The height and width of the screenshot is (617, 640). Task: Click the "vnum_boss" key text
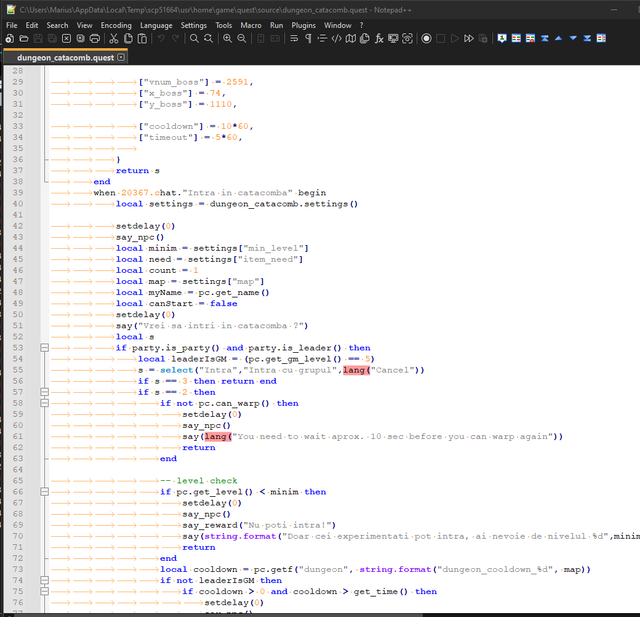[176, 82]
